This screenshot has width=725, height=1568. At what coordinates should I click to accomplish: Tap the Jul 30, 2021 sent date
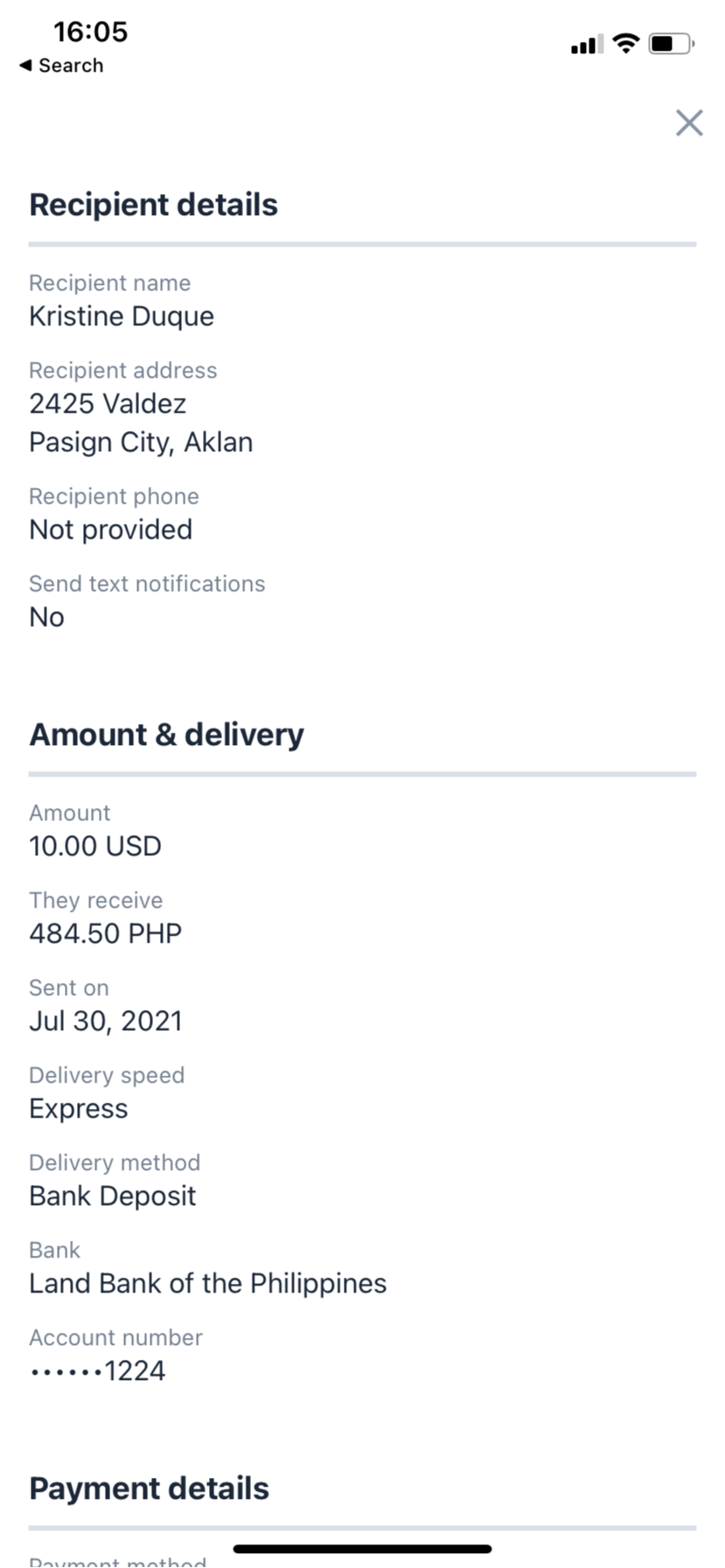[x=106, y=1021]
